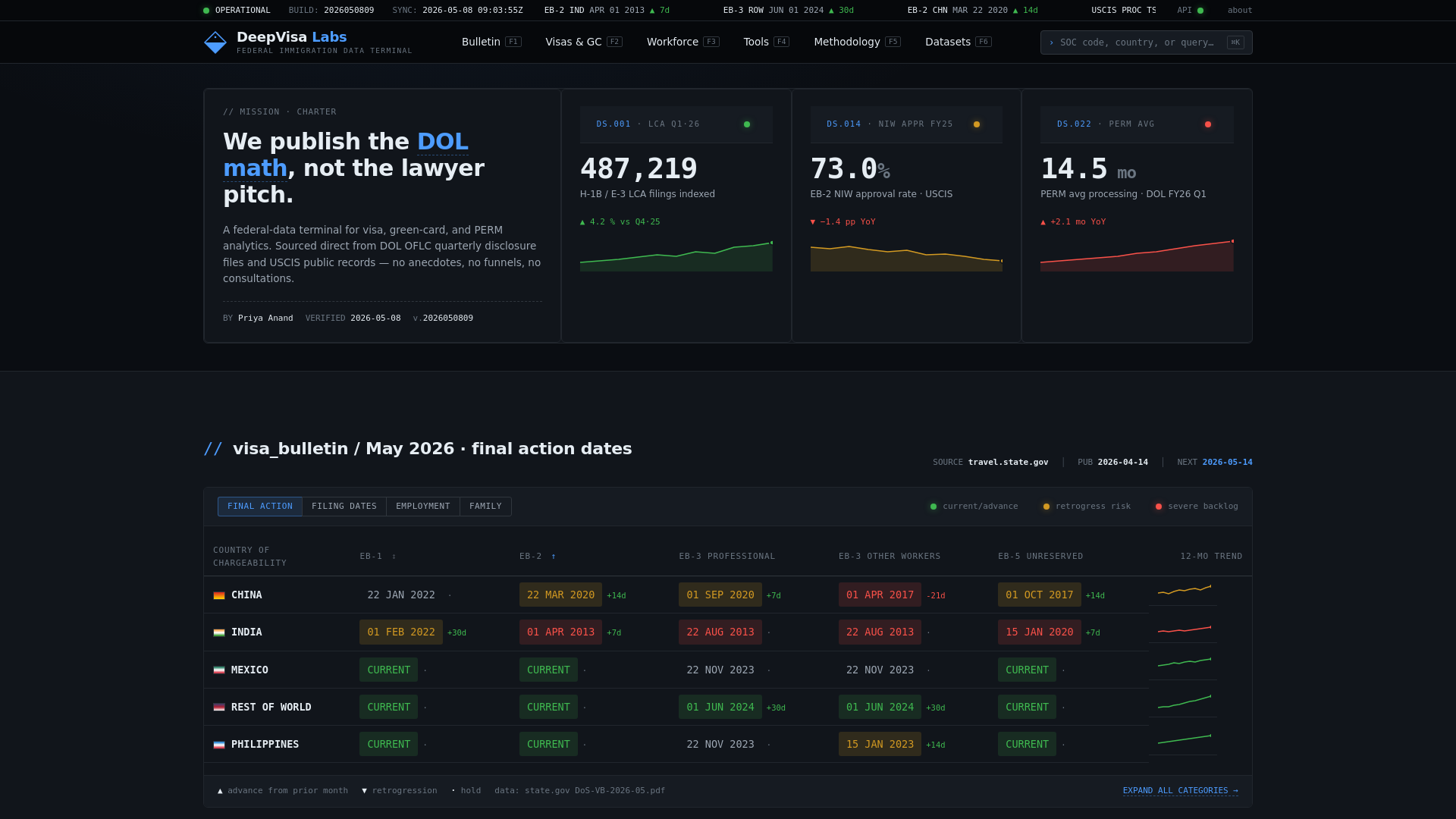Sort by the EB-2 column arrow
This screenshot has height=819, width=1456.
point(554,557)
